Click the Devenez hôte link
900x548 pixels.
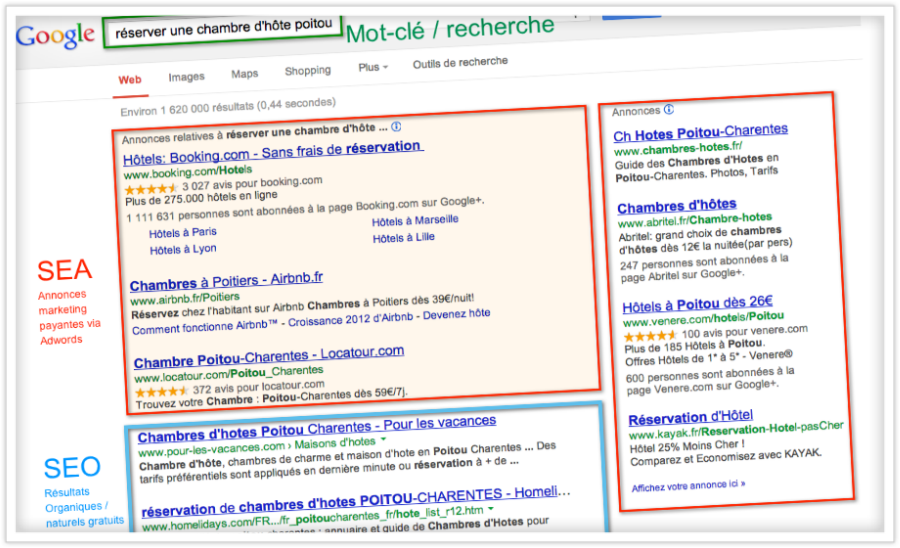[x=456, y=314]
